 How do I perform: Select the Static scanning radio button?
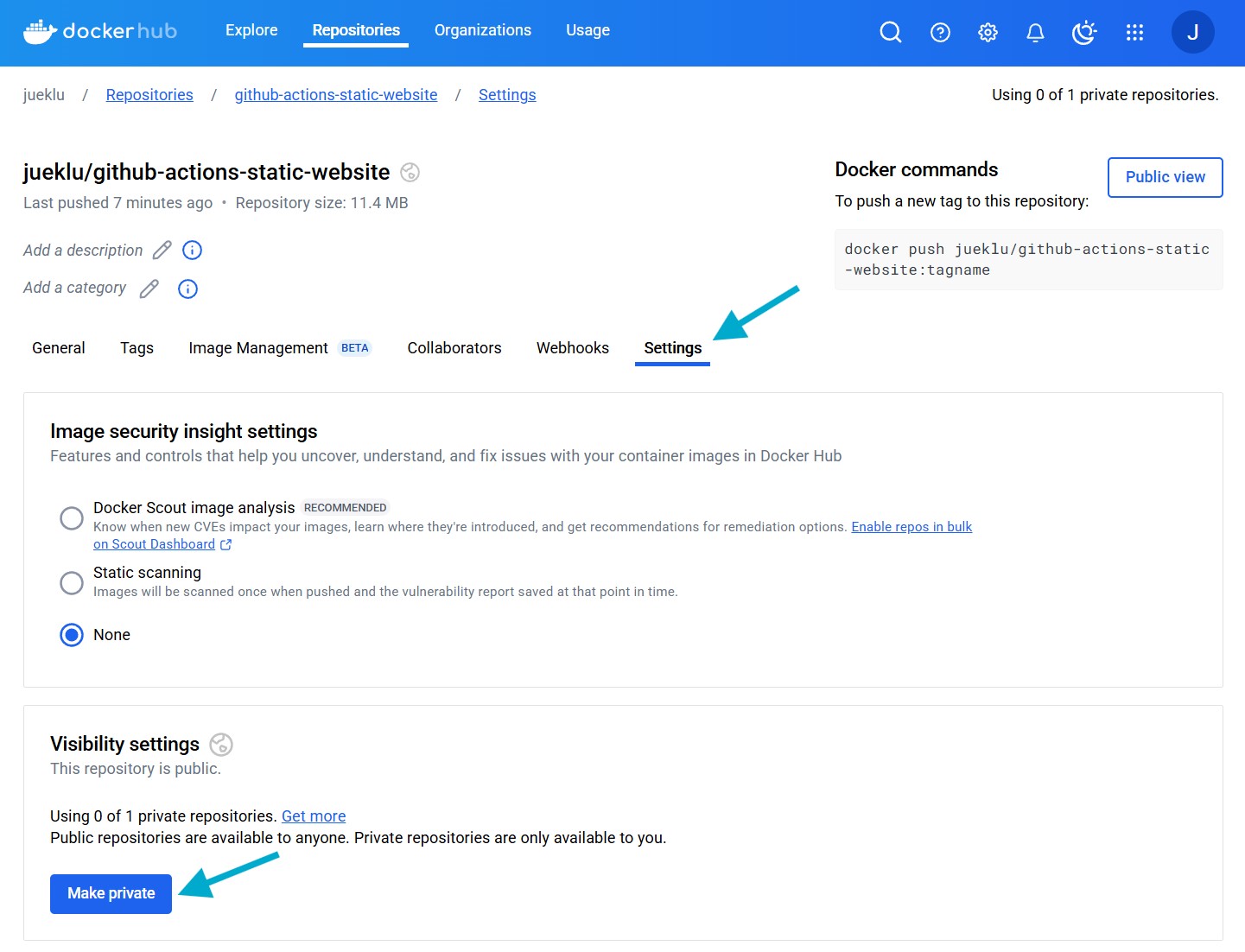click(x=72, y=583)
